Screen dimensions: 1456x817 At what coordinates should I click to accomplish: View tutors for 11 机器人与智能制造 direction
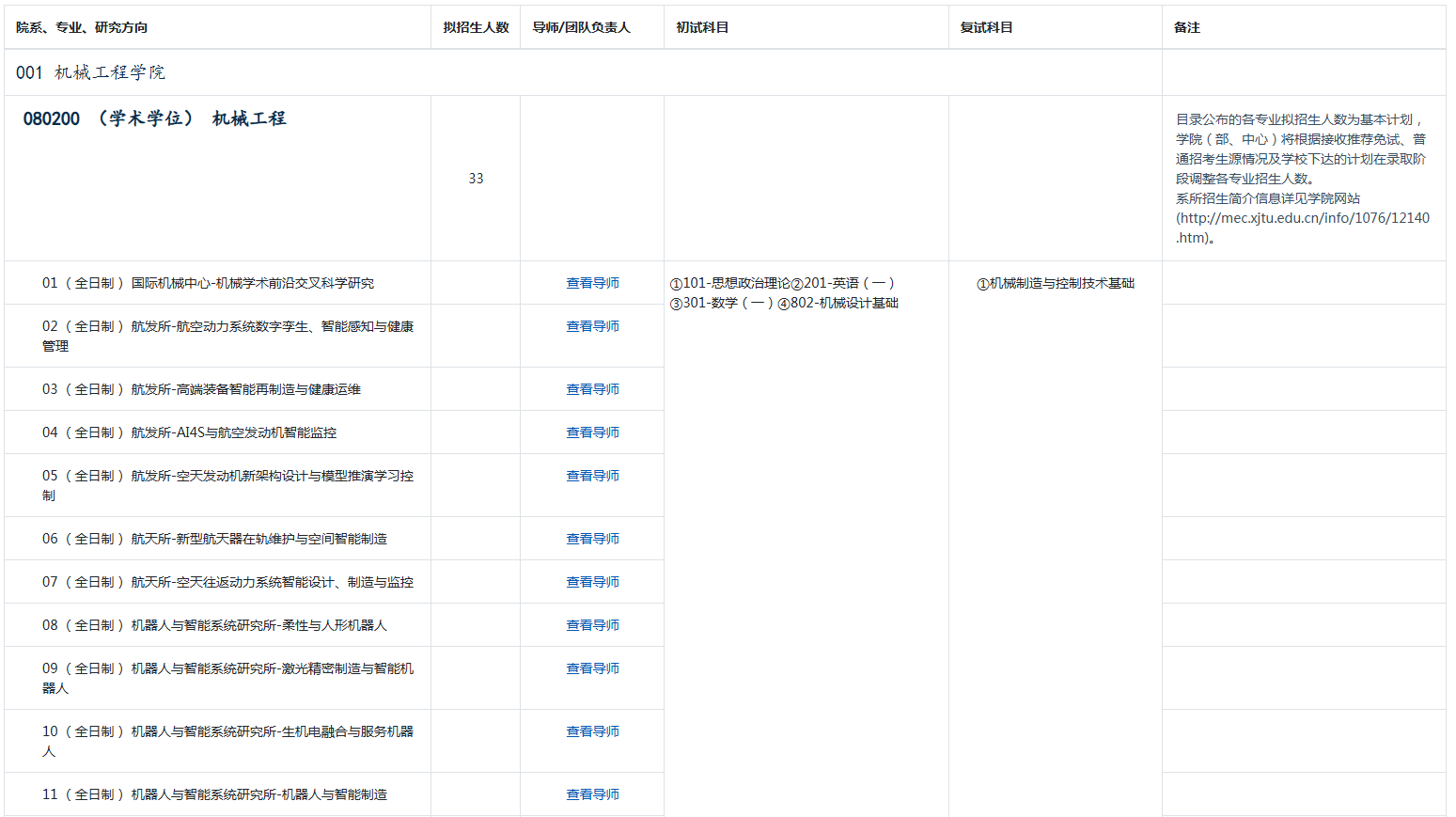[591, 793]
